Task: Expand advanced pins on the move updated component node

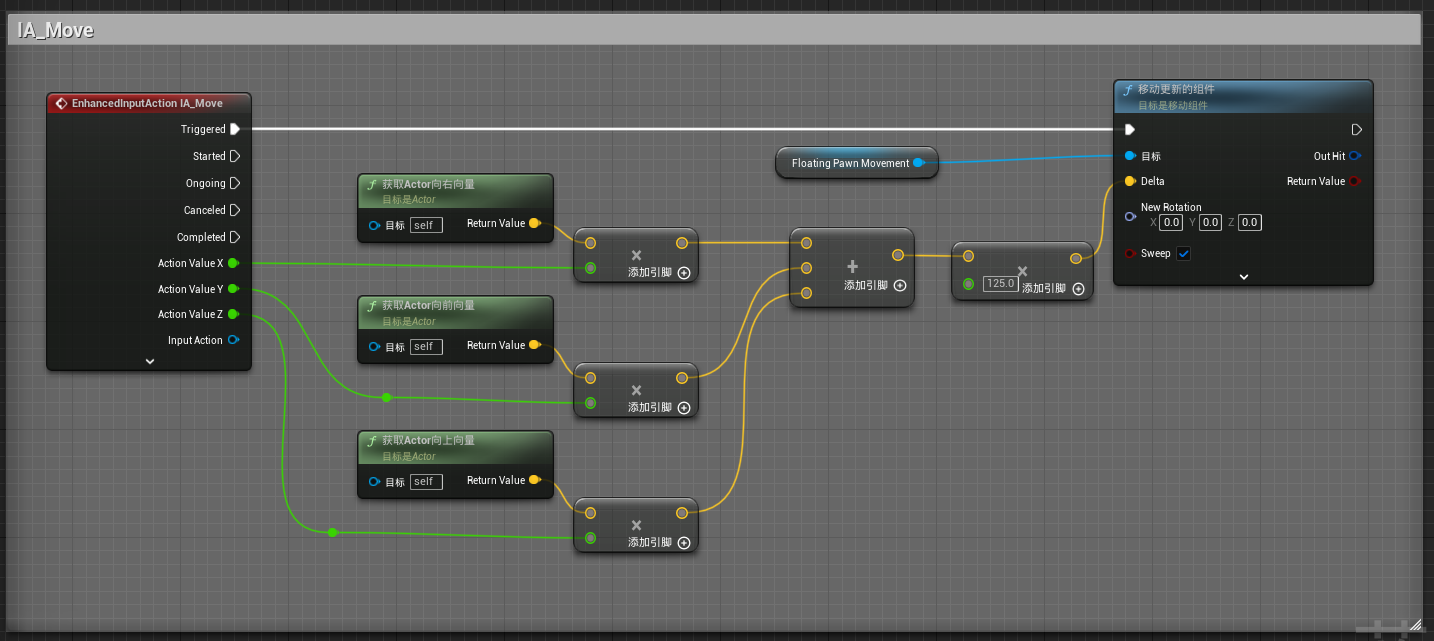Action: tap(1243, 277)
